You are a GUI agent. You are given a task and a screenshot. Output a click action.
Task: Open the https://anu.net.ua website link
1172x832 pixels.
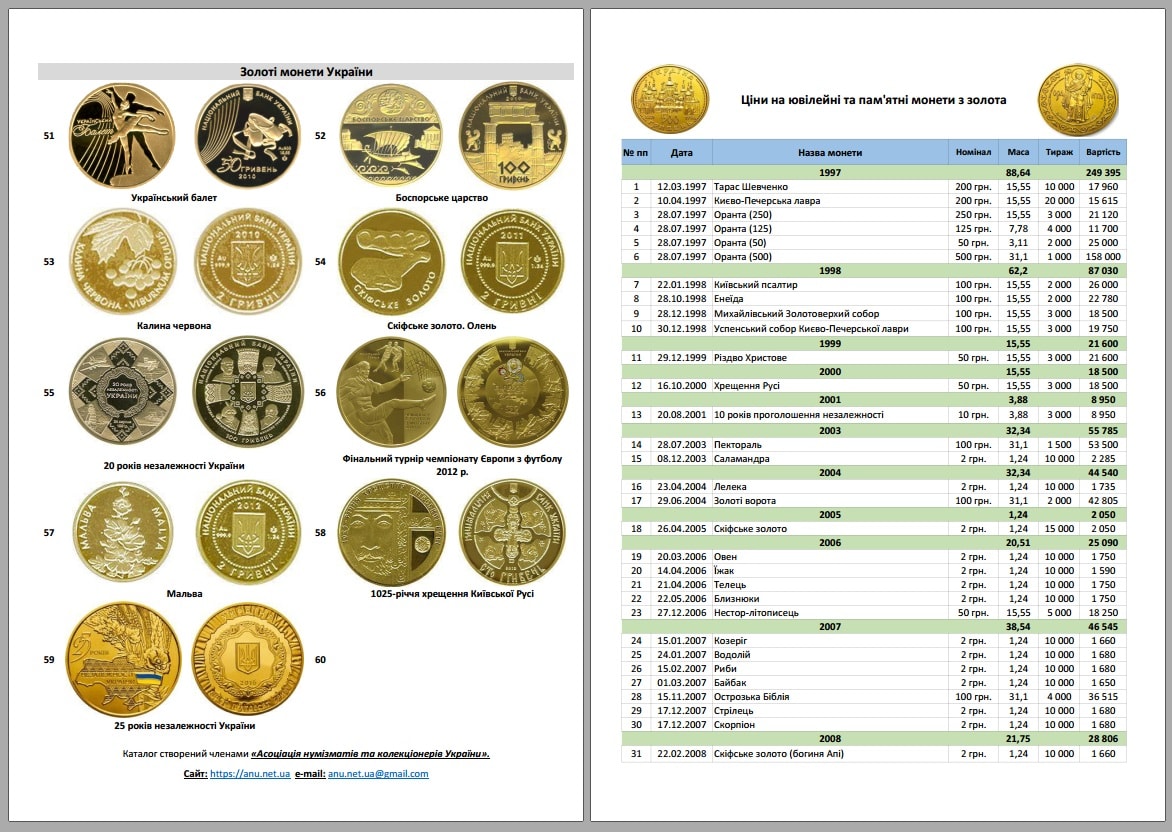tap(250, 774)
